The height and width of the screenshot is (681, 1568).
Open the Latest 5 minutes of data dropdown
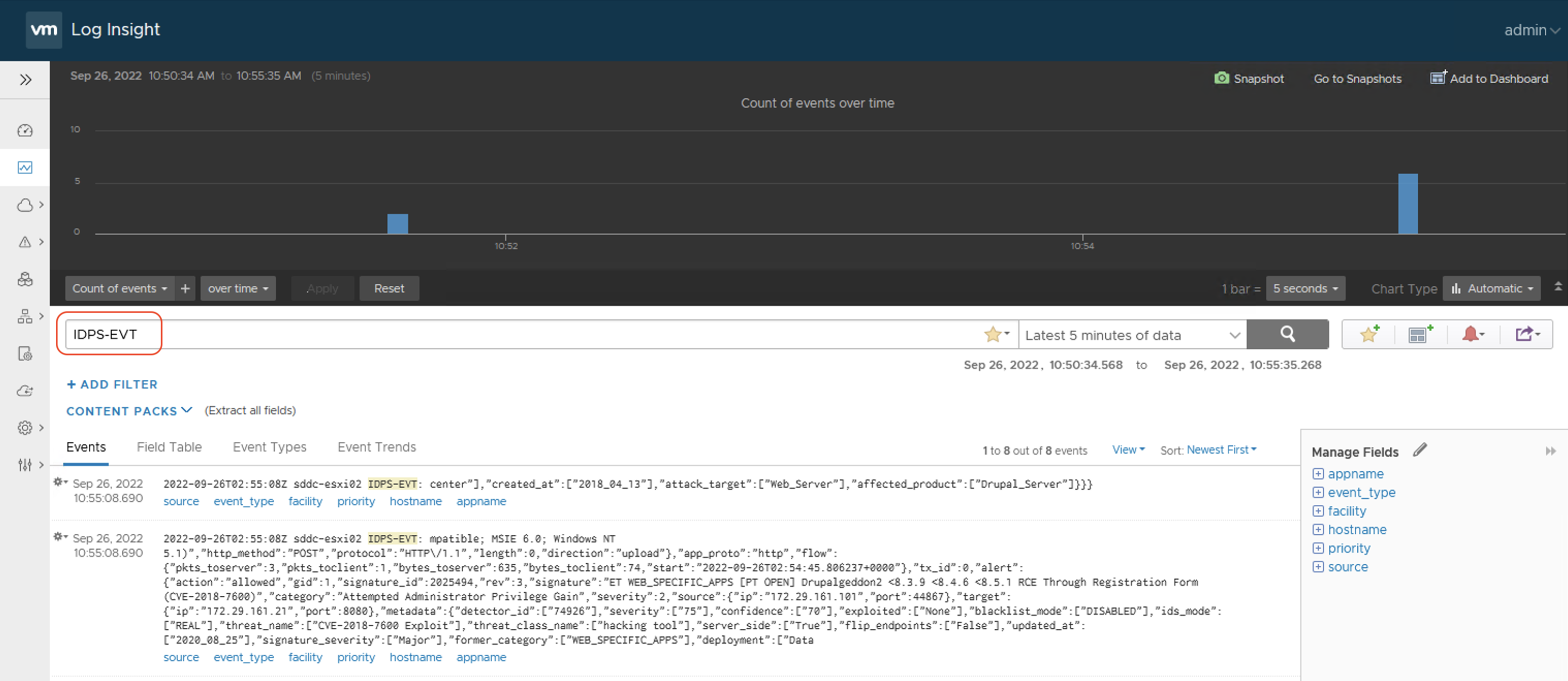click(x=1132, y=334)
